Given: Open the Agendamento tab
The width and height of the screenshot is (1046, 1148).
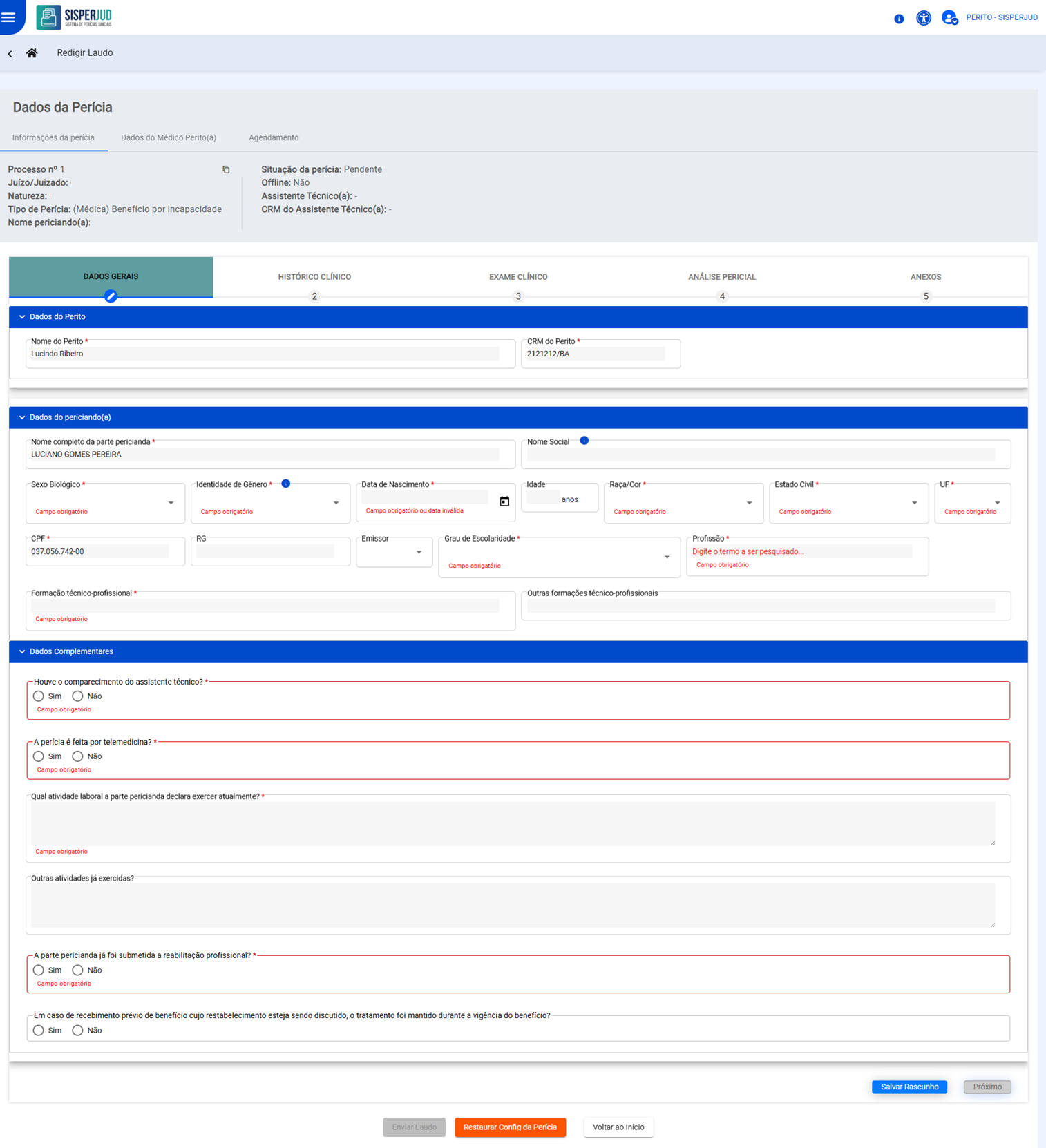Looking at the screenshot, I should 274,137.
